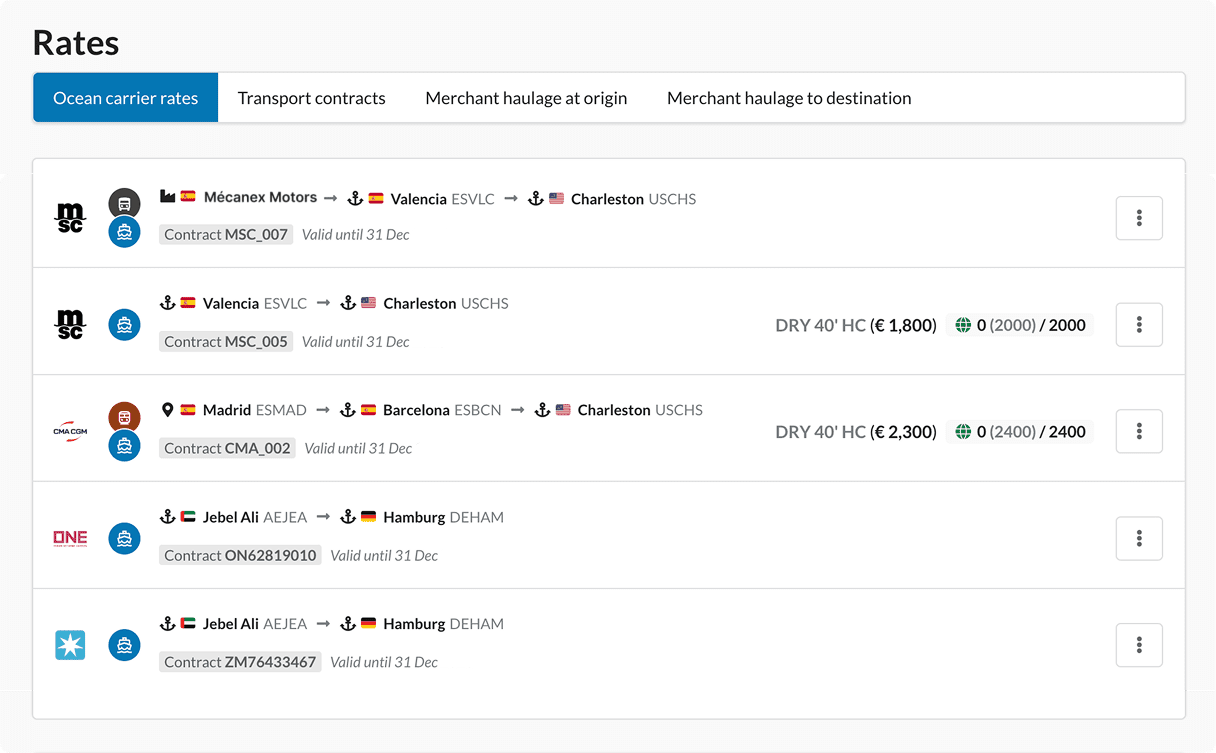The image size is (1216, 753).
Task: Switch to the Transport contracts tab
Action: click(x=311, y=98)
